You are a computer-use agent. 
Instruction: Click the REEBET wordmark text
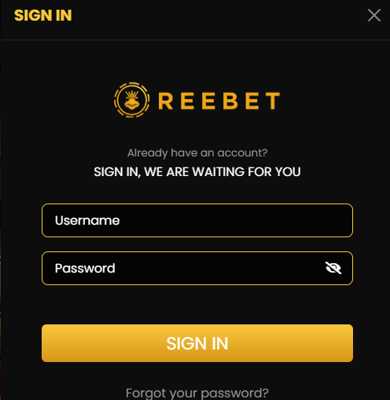(x=219, y=101)
